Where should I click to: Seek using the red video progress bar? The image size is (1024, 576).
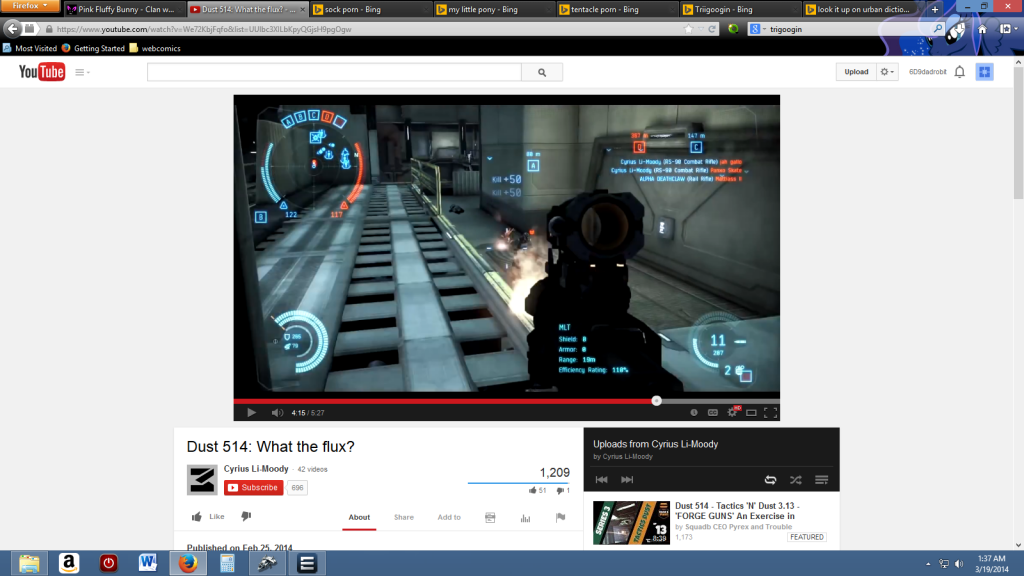click(x=507, y=401)
